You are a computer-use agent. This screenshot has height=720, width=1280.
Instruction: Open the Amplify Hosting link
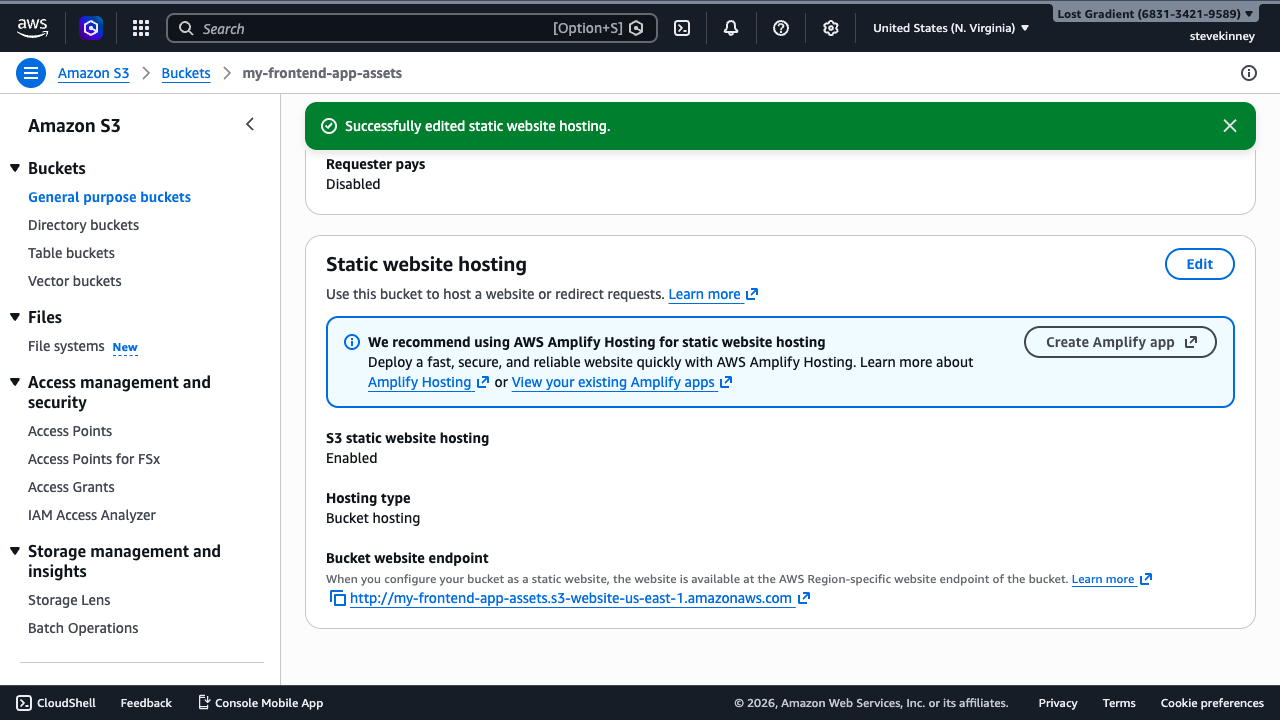coord(428,382)
